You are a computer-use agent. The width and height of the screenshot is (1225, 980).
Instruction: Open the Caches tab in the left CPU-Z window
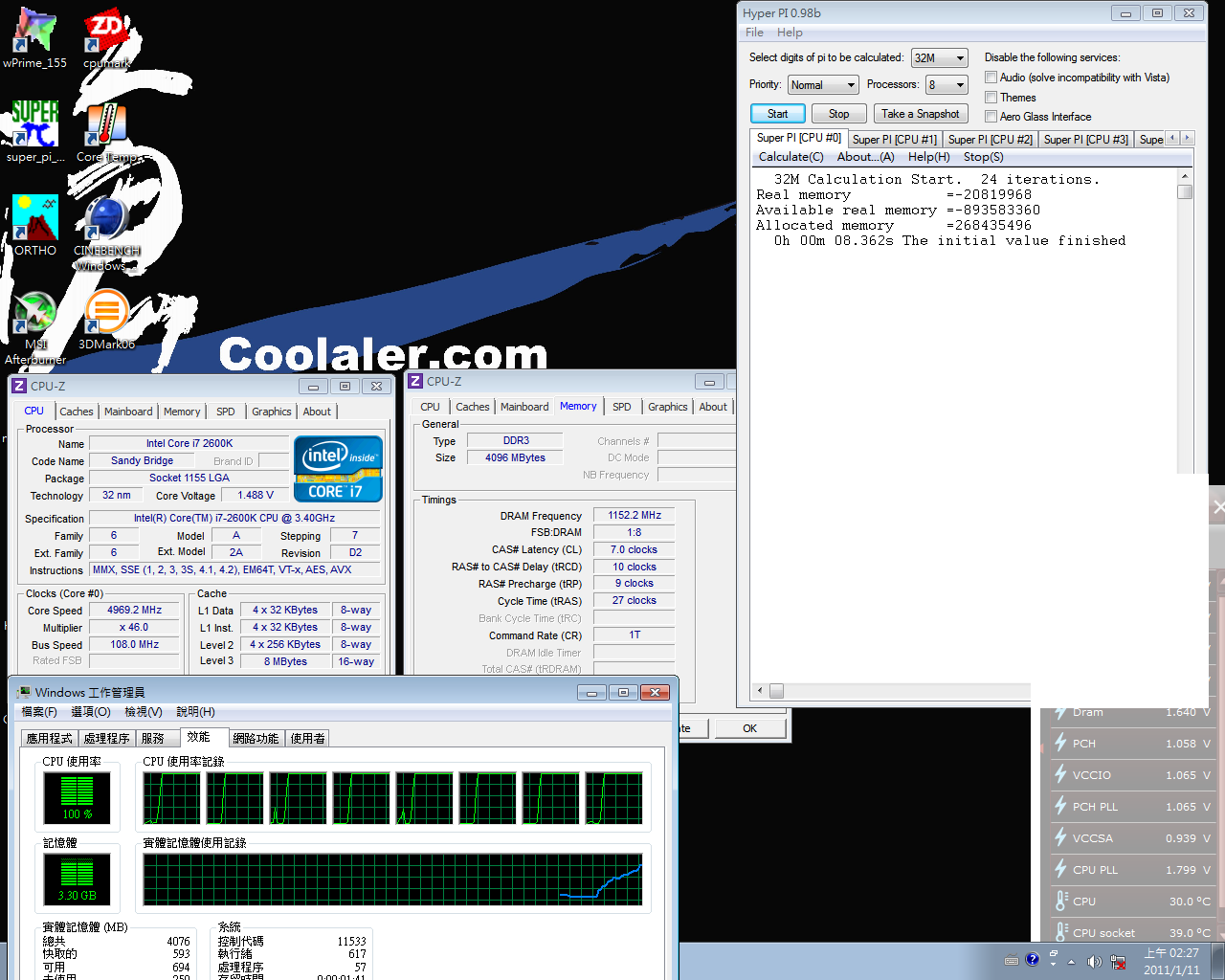click(x=77, y=412)
